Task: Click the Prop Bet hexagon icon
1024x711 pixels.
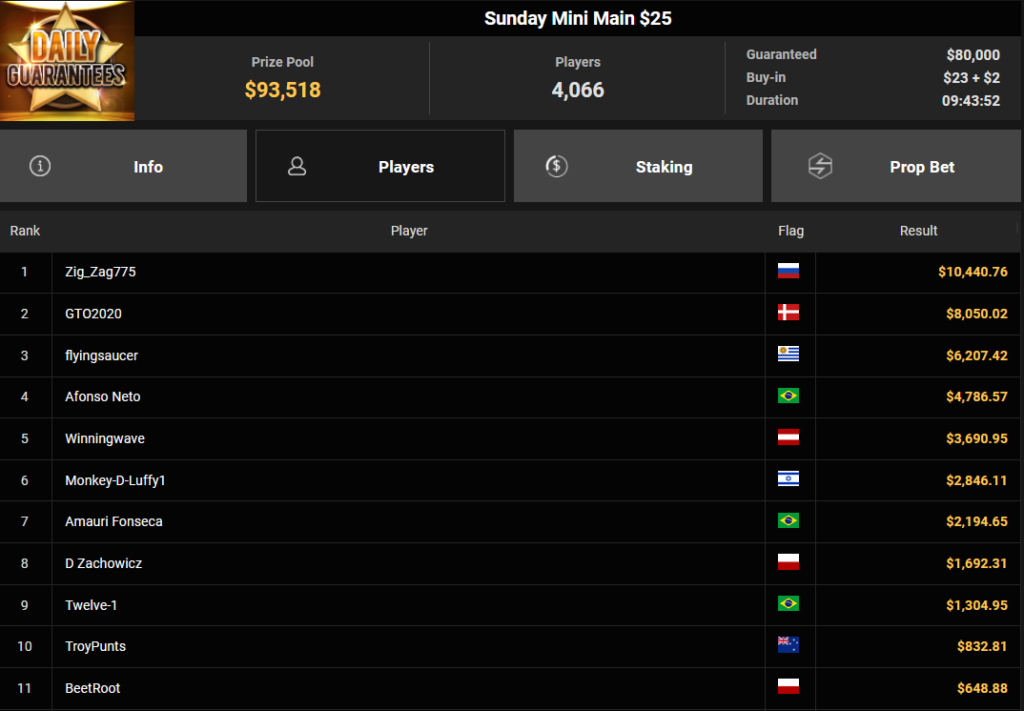Action: coord(820,166)
